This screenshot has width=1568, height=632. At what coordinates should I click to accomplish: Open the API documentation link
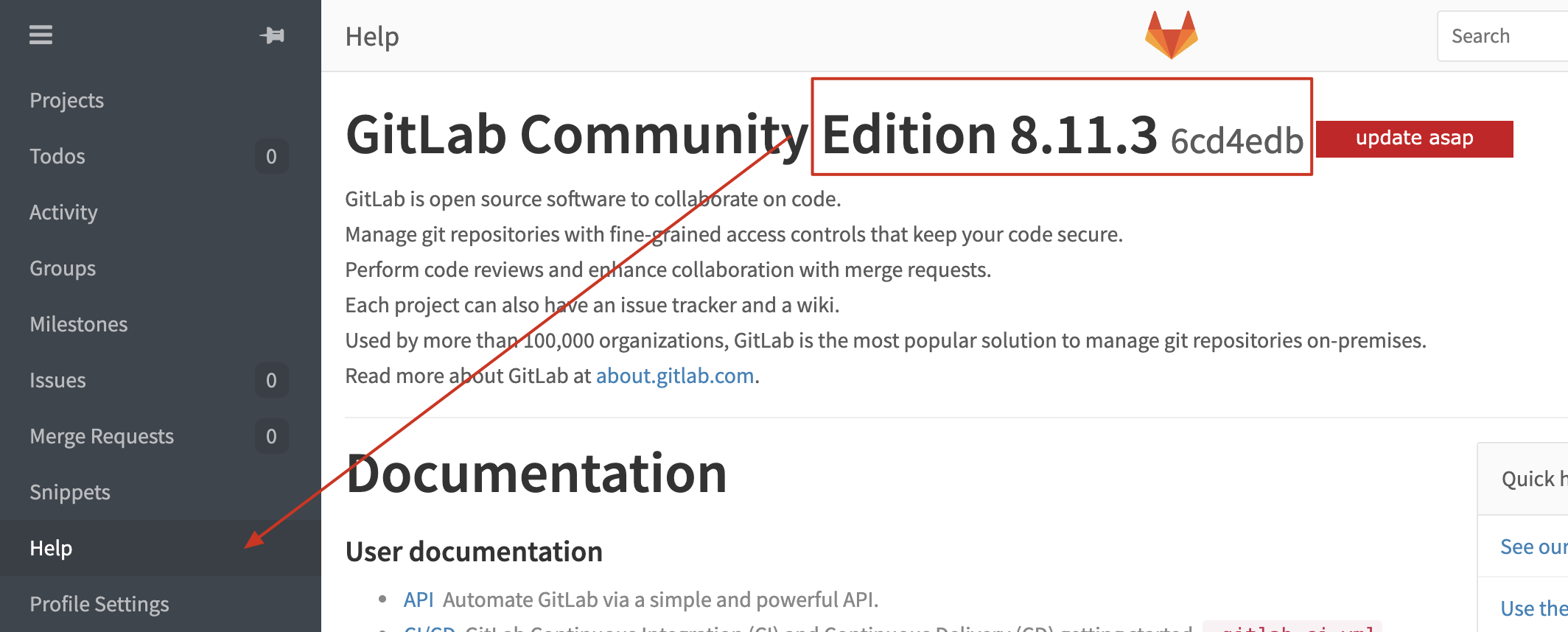(419, 599)
